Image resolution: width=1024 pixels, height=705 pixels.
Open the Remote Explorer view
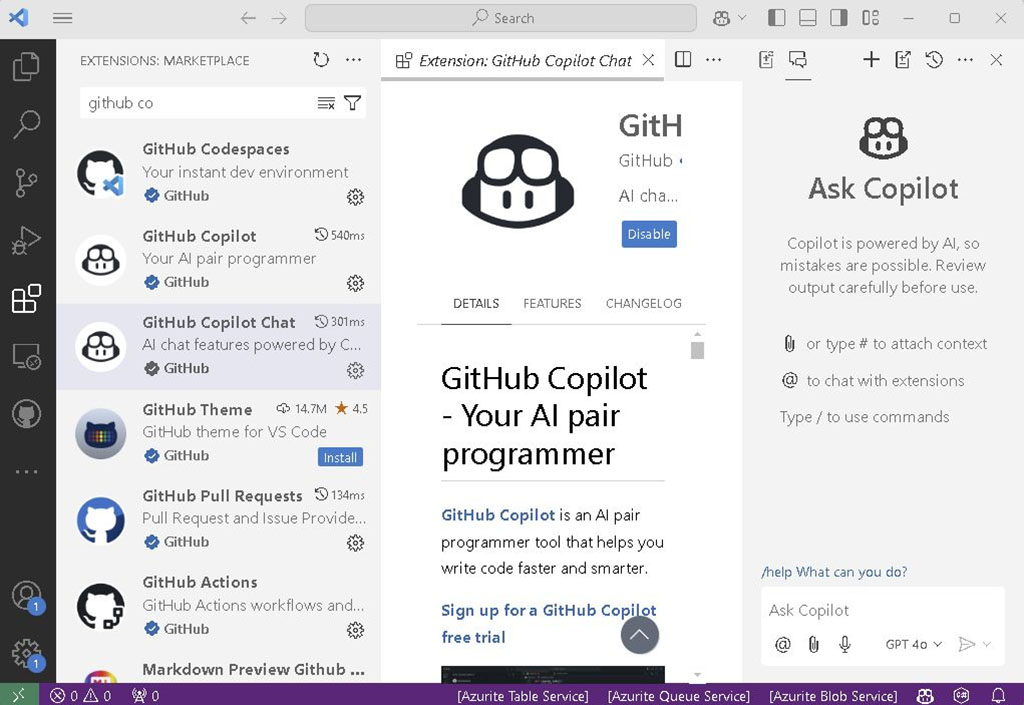click(26, 356)
